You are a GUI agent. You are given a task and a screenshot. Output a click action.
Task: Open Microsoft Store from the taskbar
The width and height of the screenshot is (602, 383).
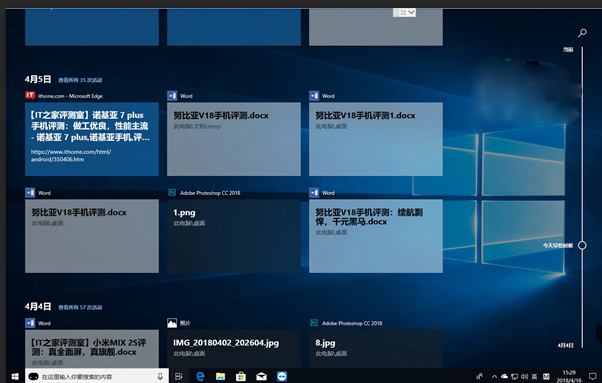[241, 376]
